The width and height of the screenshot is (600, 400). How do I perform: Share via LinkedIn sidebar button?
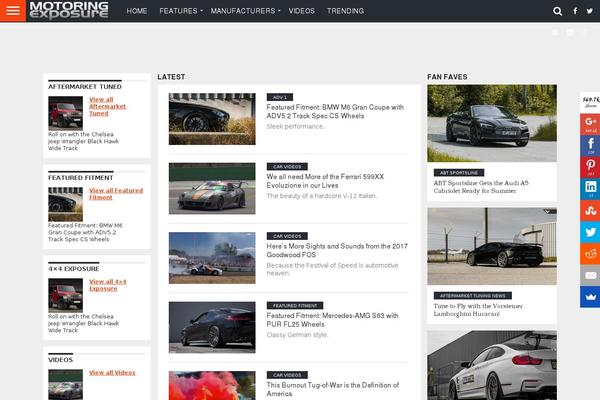(x=590, y=189)
